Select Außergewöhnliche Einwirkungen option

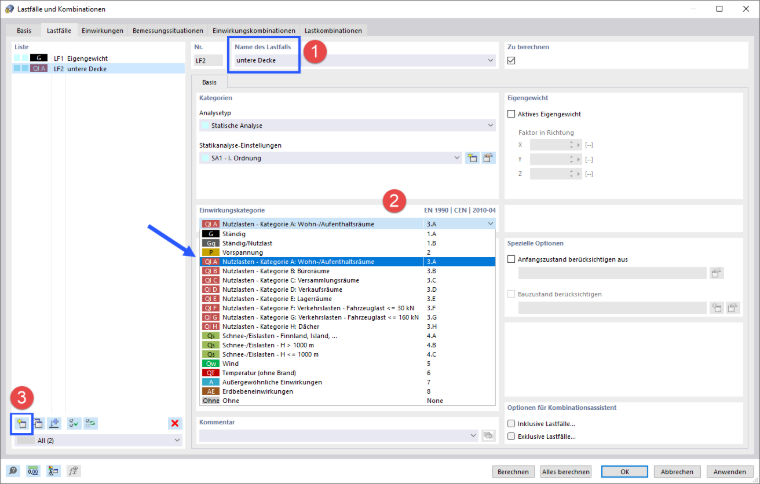[348, 382]
